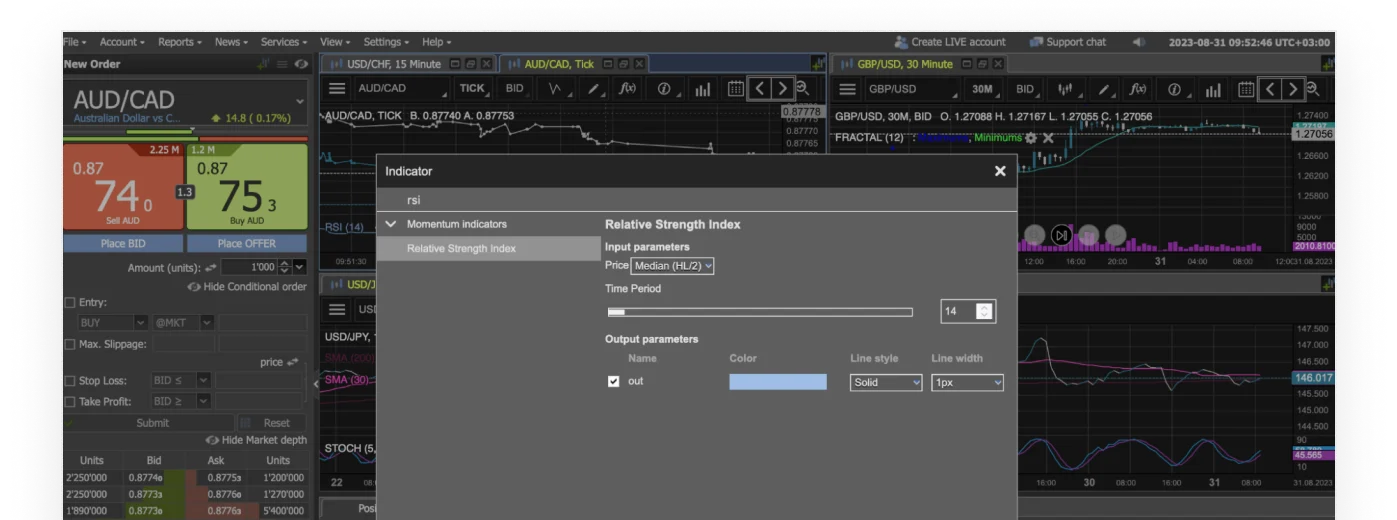The image size is (1397, 520).
Task: Open the Line style Solid dropdown
Action: pyautogui.click(x=885, y=382)
